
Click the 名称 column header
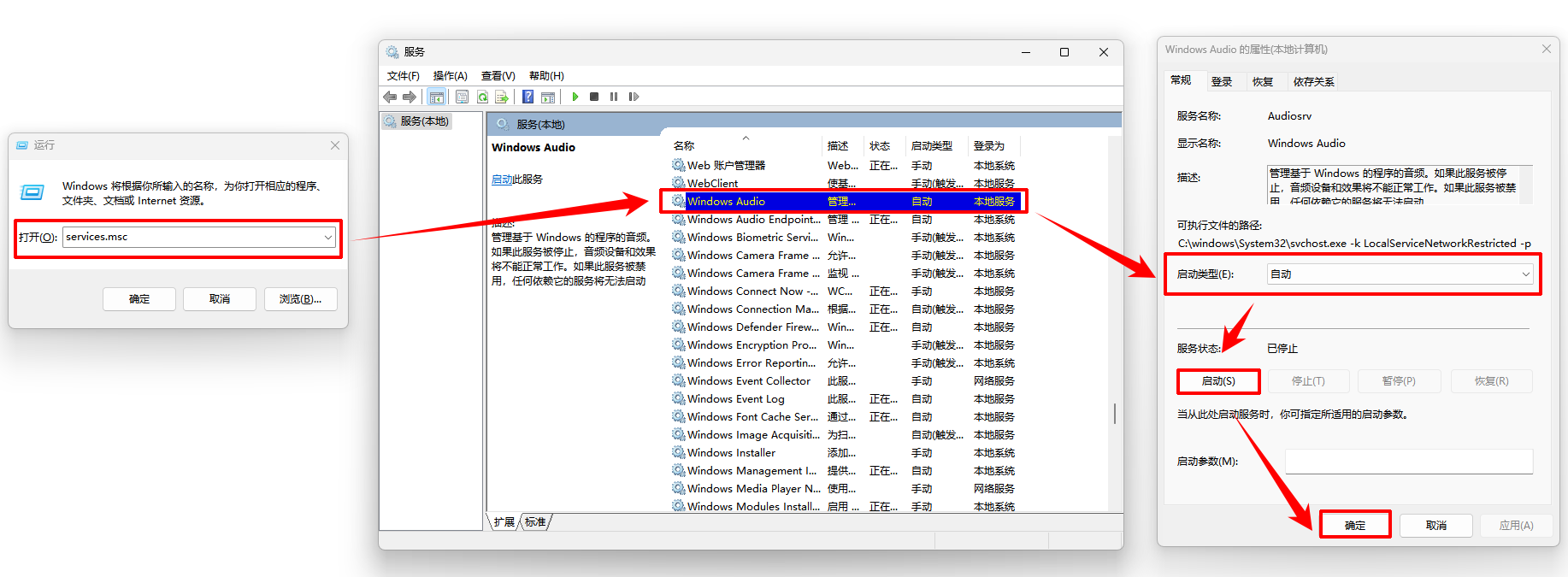(x=744, y=146)
